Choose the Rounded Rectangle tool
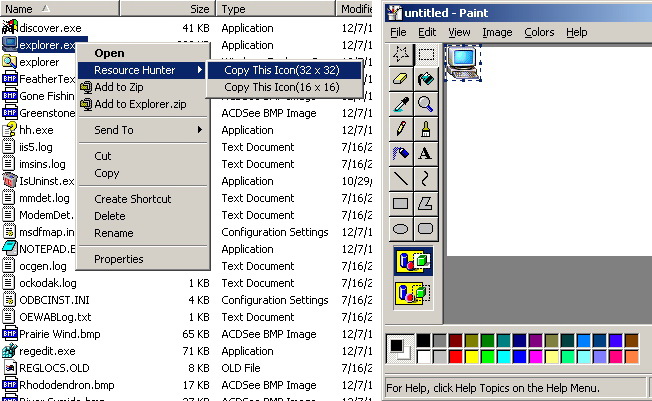This screenshot has width=652, height=401. 426,228
